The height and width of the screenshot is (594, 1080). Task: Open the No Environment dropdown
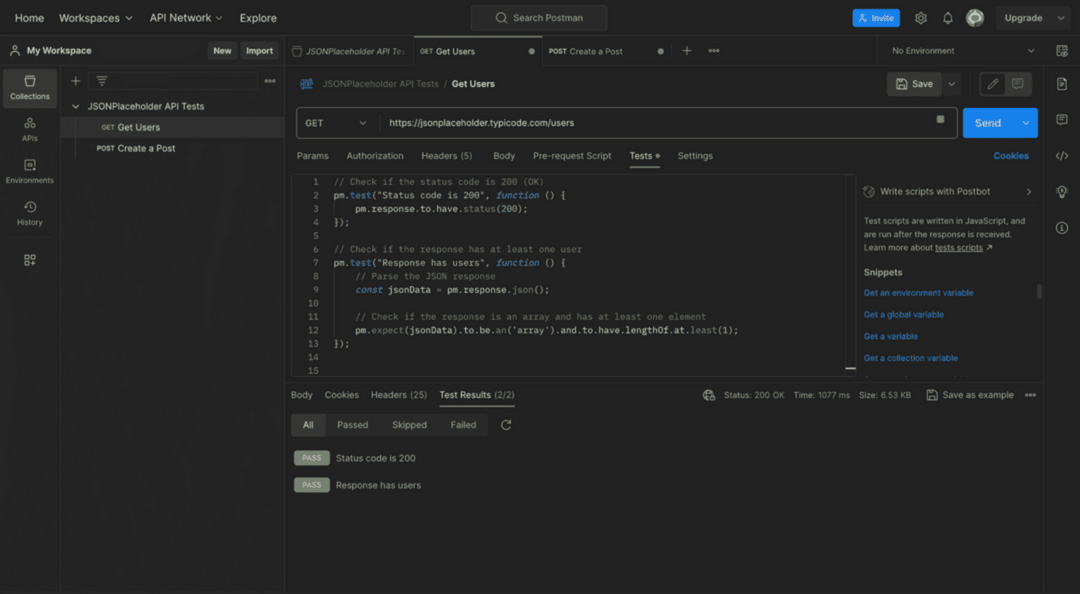coord(962,51)
